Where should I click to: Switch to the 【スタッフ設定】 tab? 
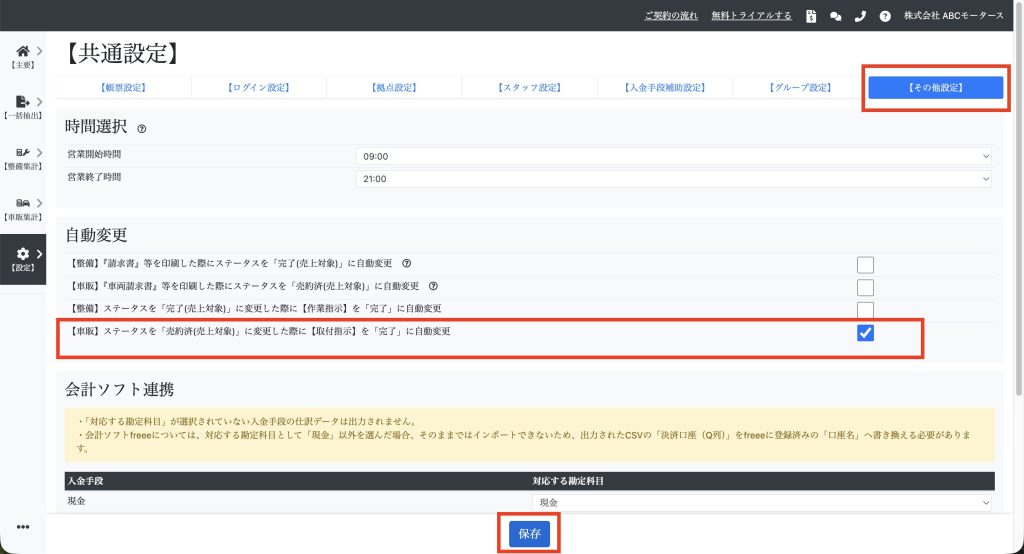529,88
